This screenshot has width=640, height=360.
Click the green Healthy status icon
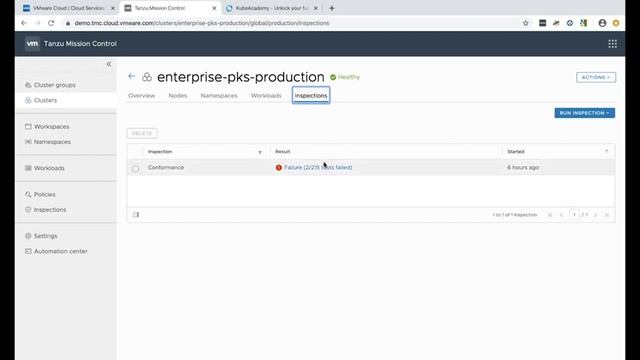[x=333, y=77]
